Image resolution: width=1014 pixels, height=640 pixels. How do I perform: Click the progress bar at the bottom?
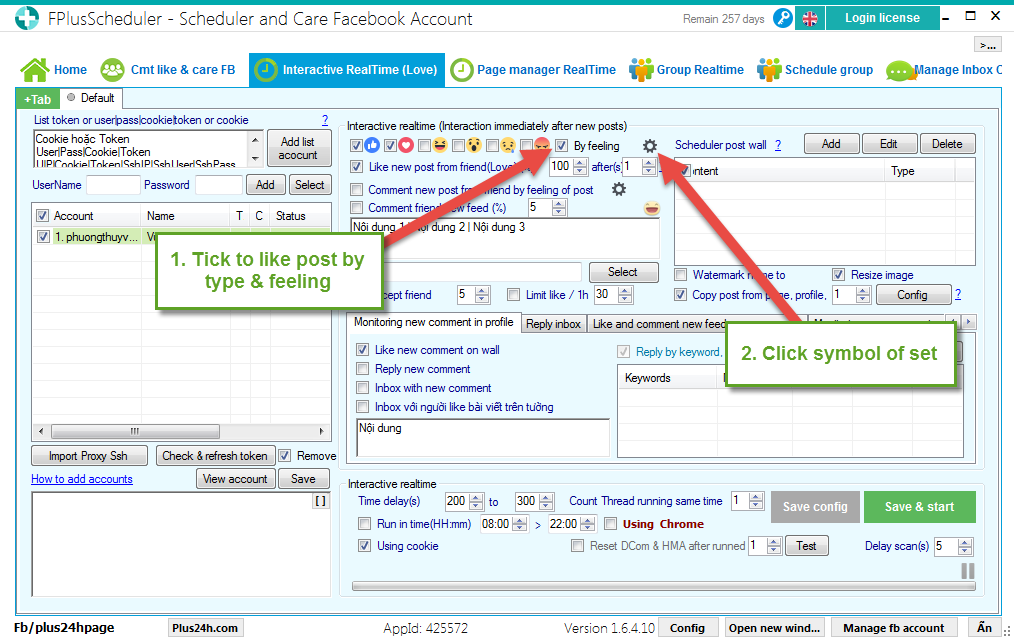(663, 586)
